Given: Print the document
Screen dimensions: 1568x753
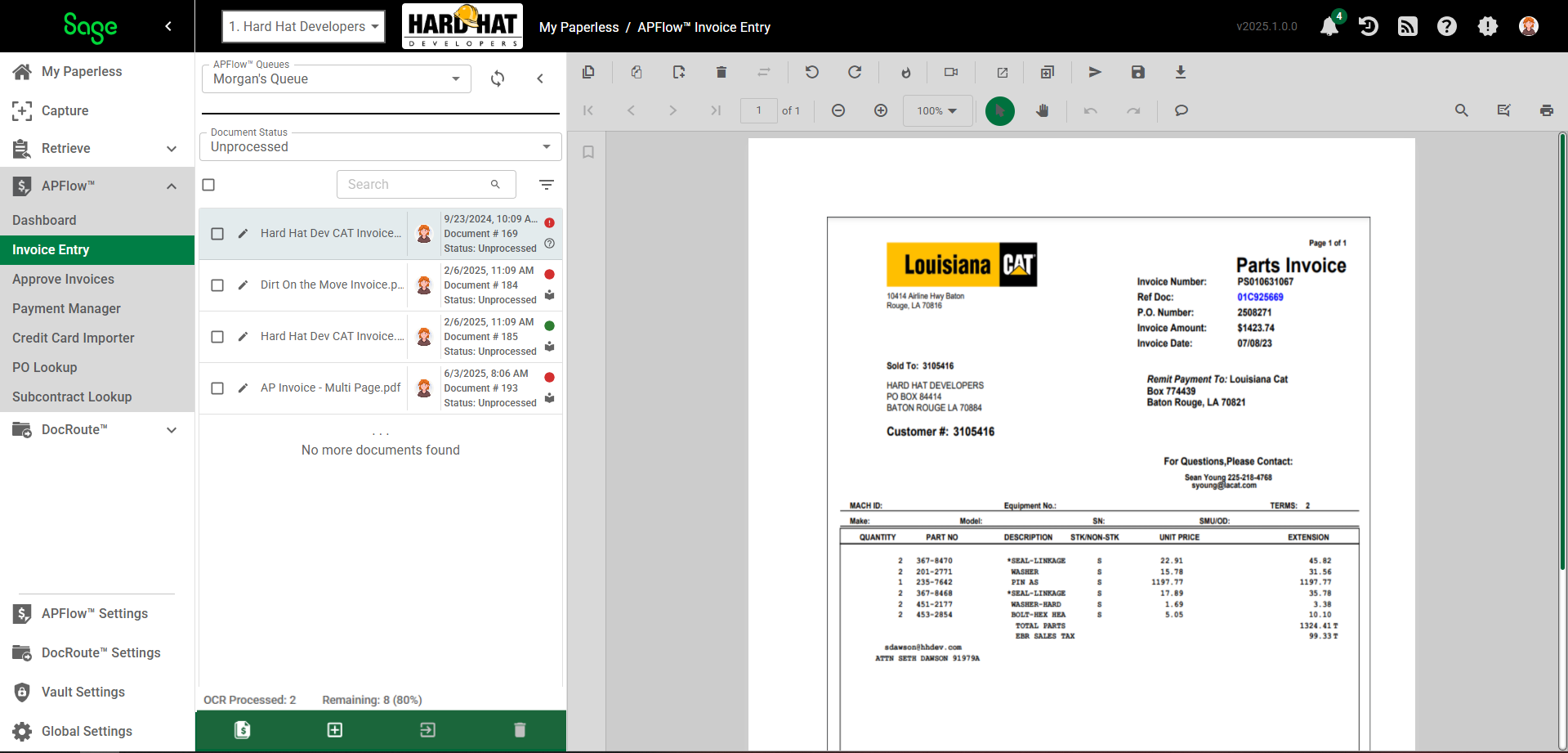Looking at the screenshot, I should click(x=1547, y=110).
